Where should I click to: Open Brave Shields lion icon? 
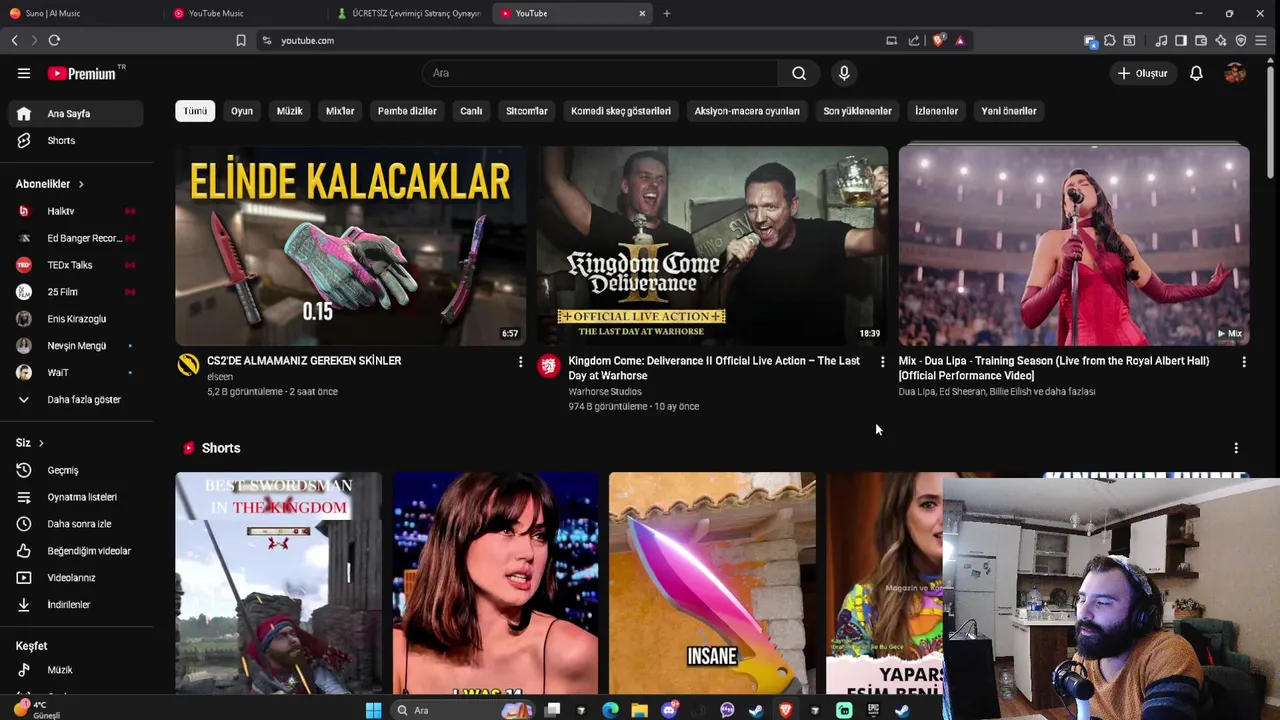(x=938, y=40)
